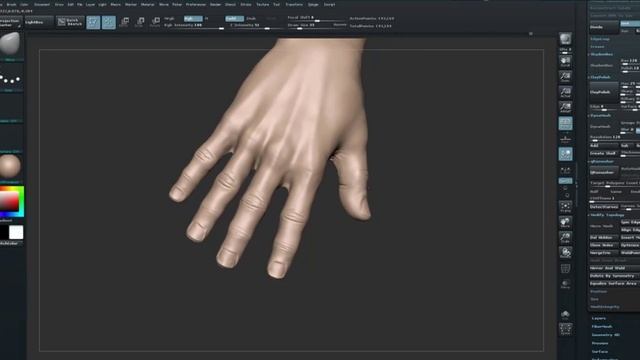
Task: Toggle the Mrgb mode
Action: pos(169,18)
